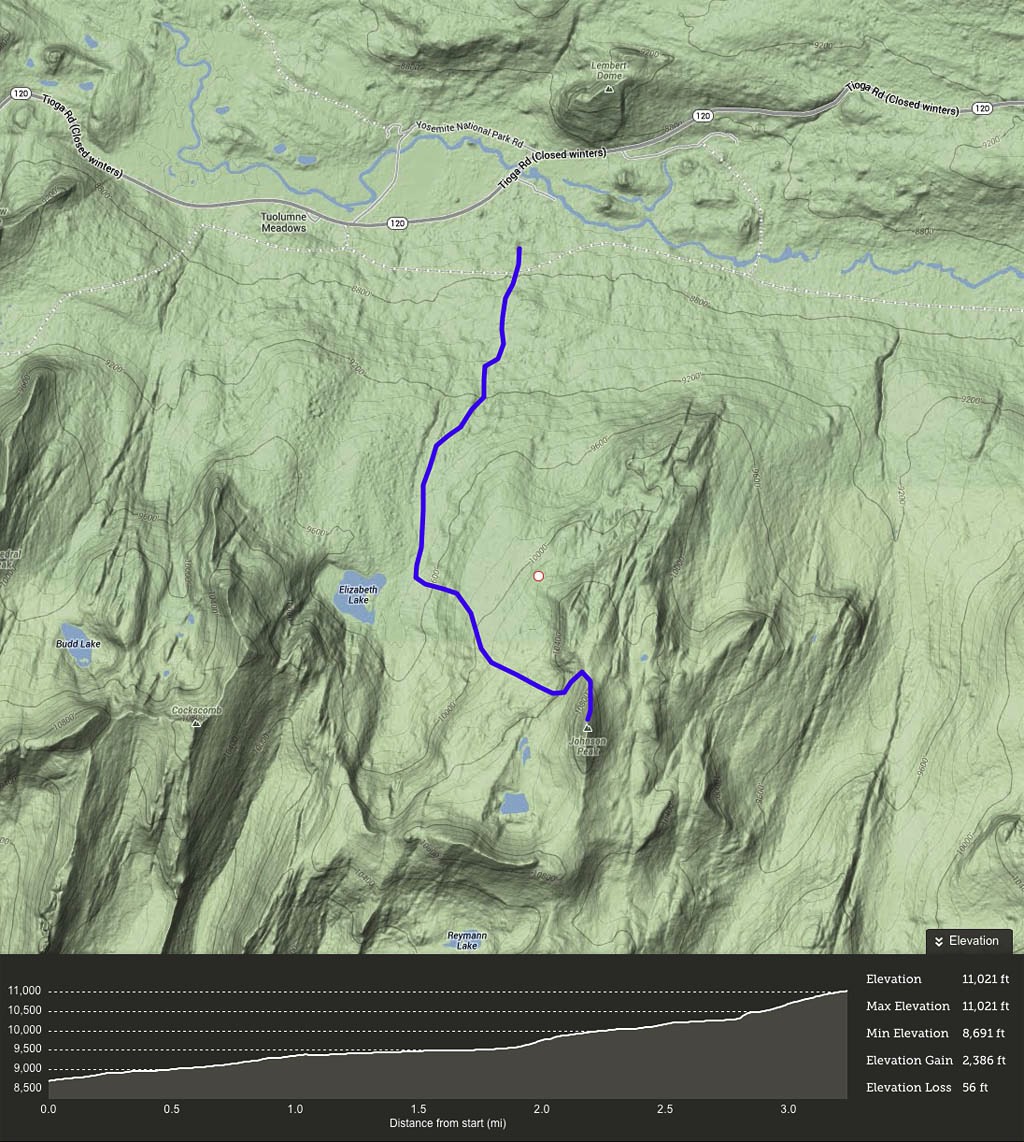Click the elevation profile's highest point near 3.2 miles
1024x1142 pixels.
[845, 991]
